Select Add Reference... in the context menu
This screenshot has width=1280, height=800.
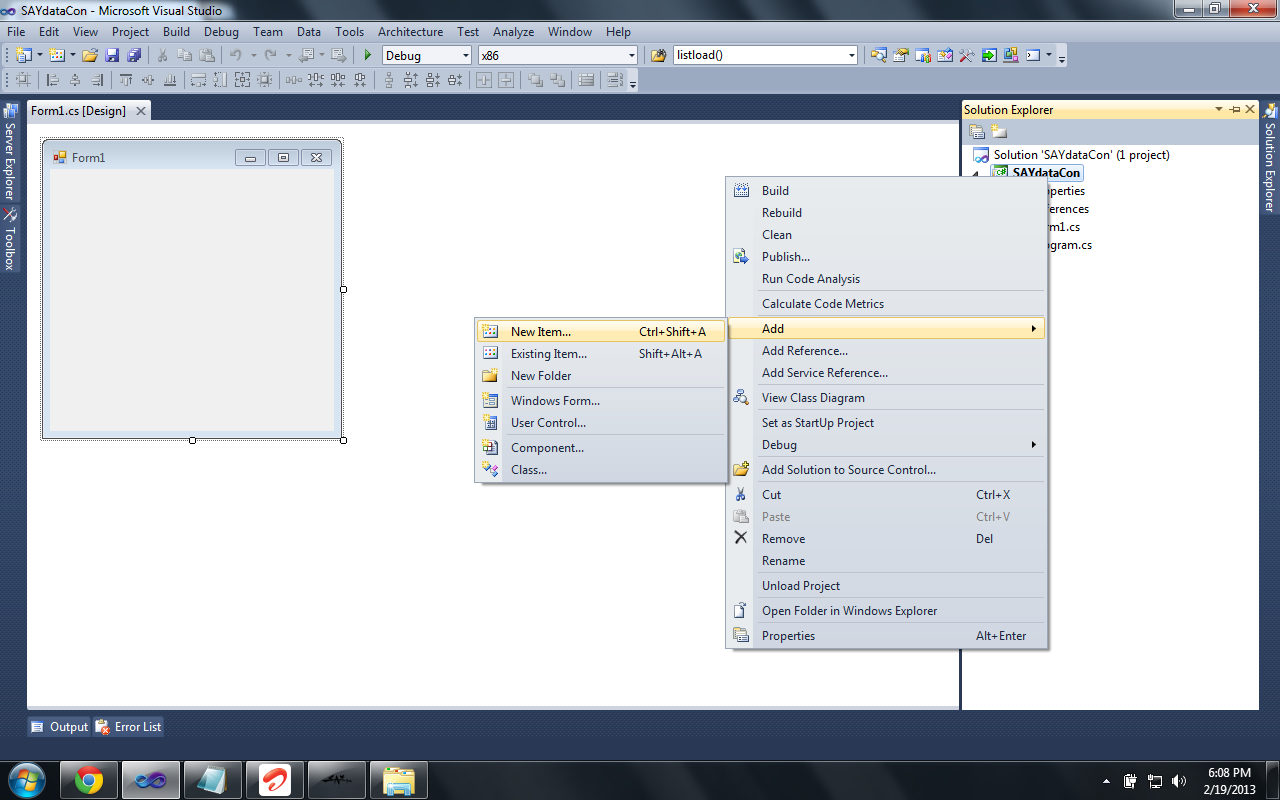[886, 351]
